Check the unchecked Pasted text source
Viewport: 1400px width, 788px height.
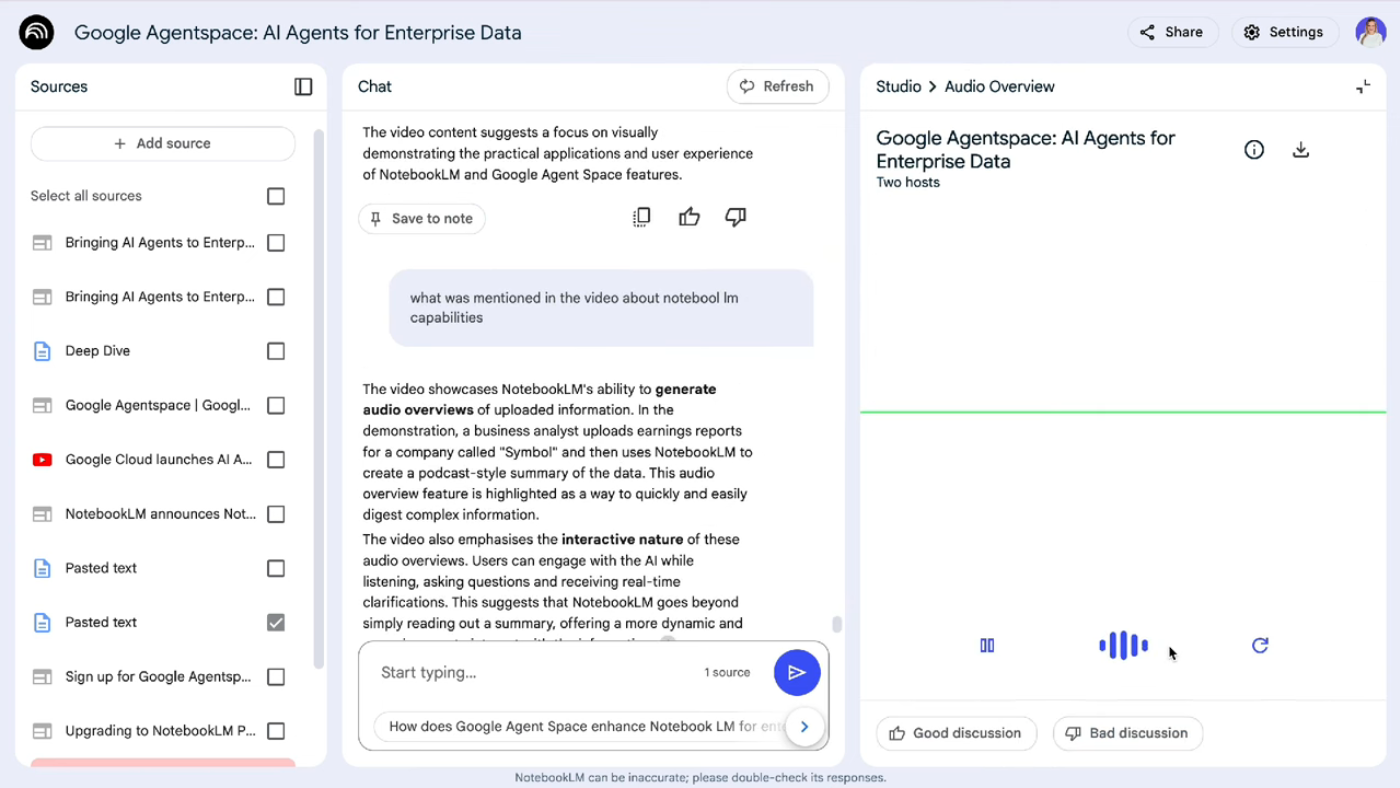pyautogui.click(x=276, y=568)
